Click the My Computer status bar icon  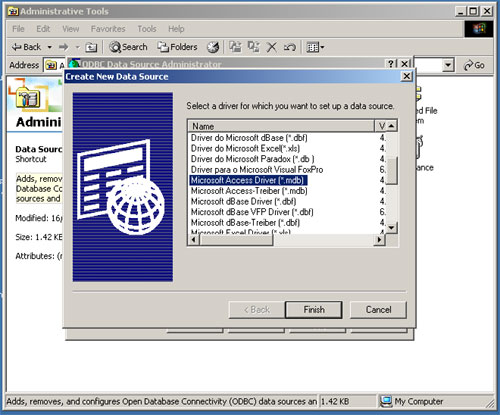click(386, 401)
